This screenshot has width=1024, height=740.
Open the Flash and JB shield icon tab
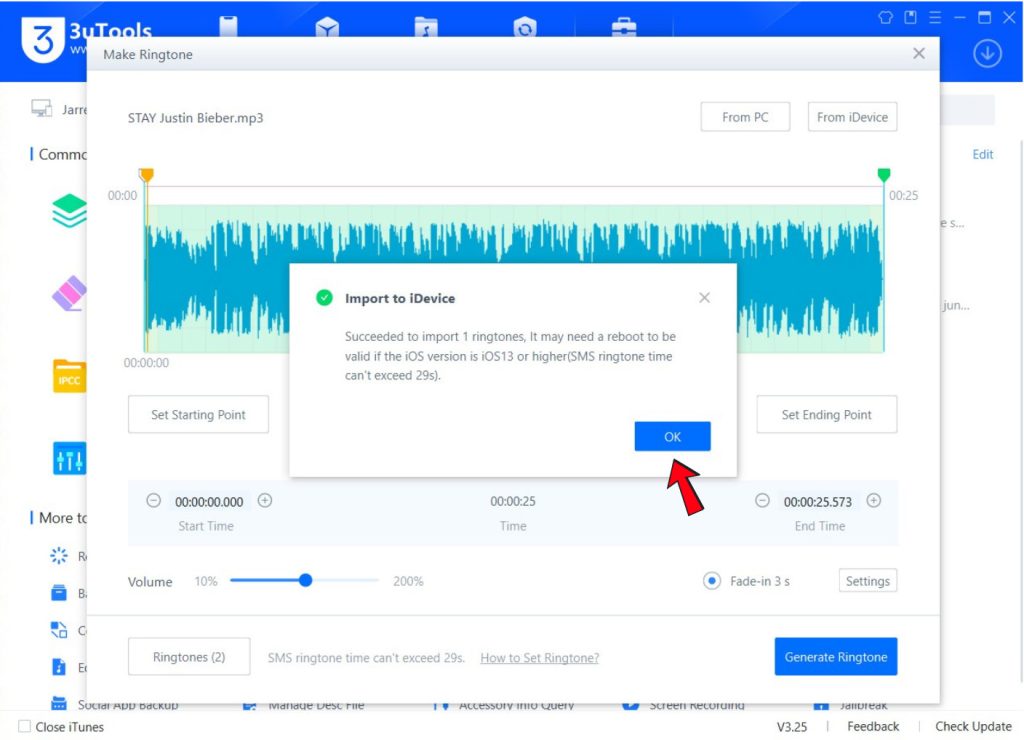(524, 27)
